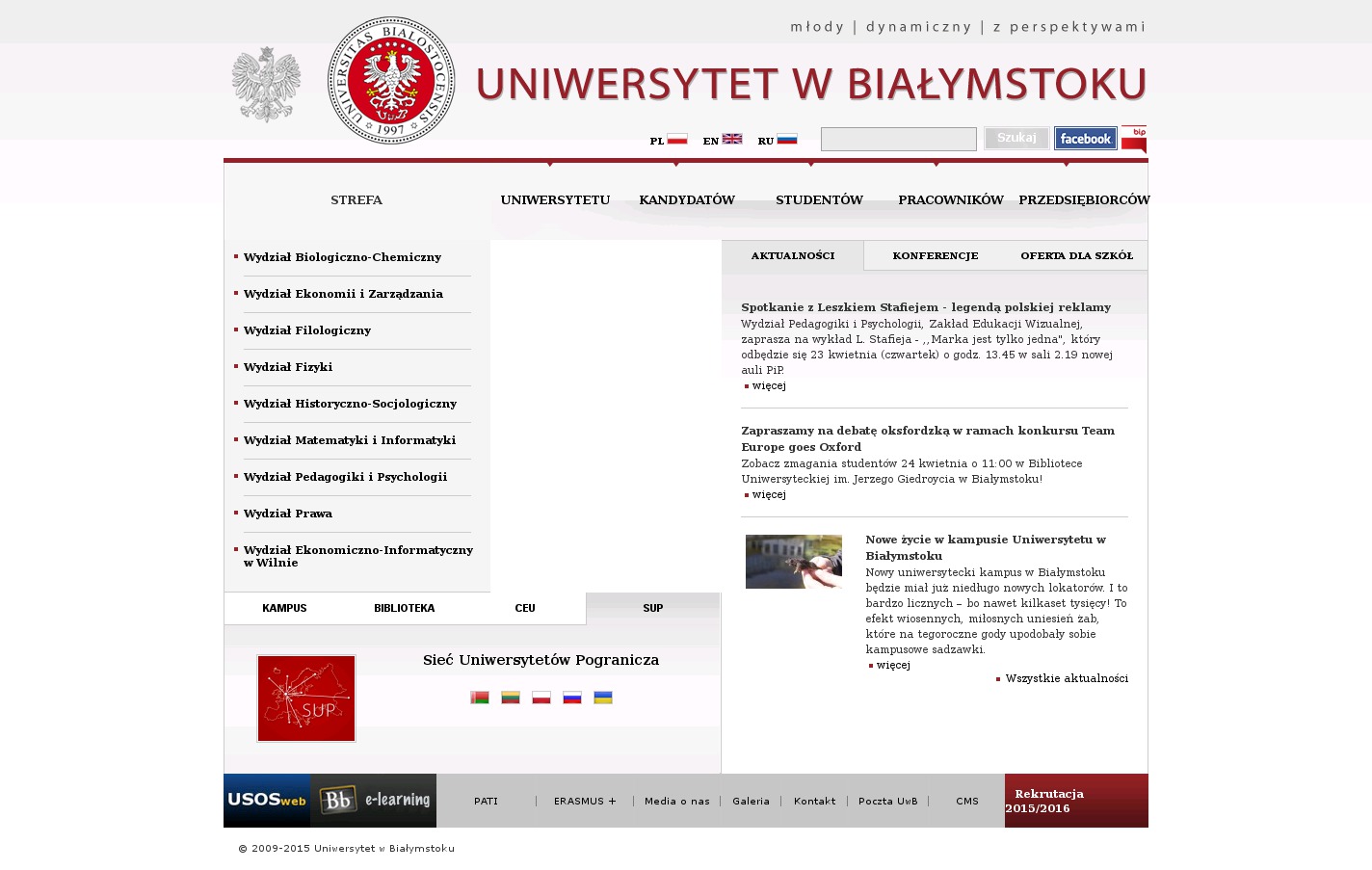Click the Ukraine flag in the SUP section
The image size is (1372, 870).
(x=603, y=698)
